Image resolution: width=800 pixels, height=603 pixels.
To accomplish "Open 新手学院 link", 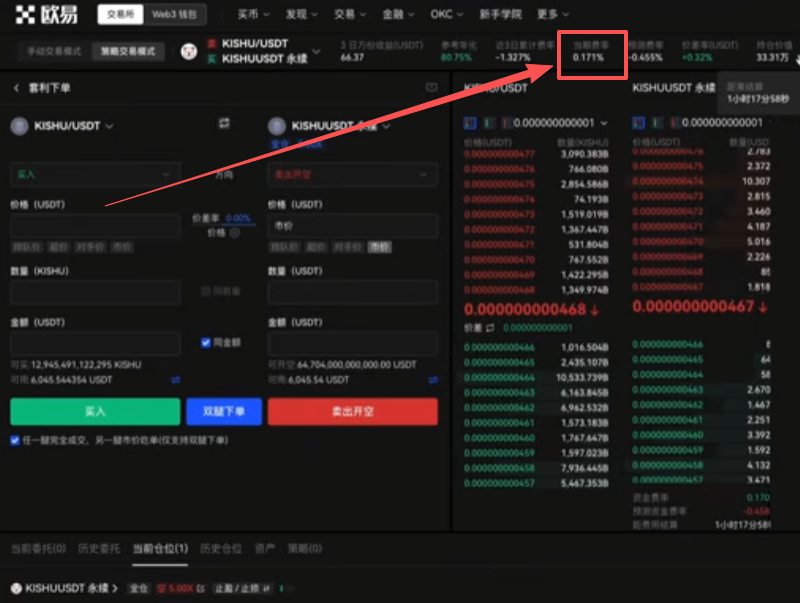I will click(x=500, y=14).
